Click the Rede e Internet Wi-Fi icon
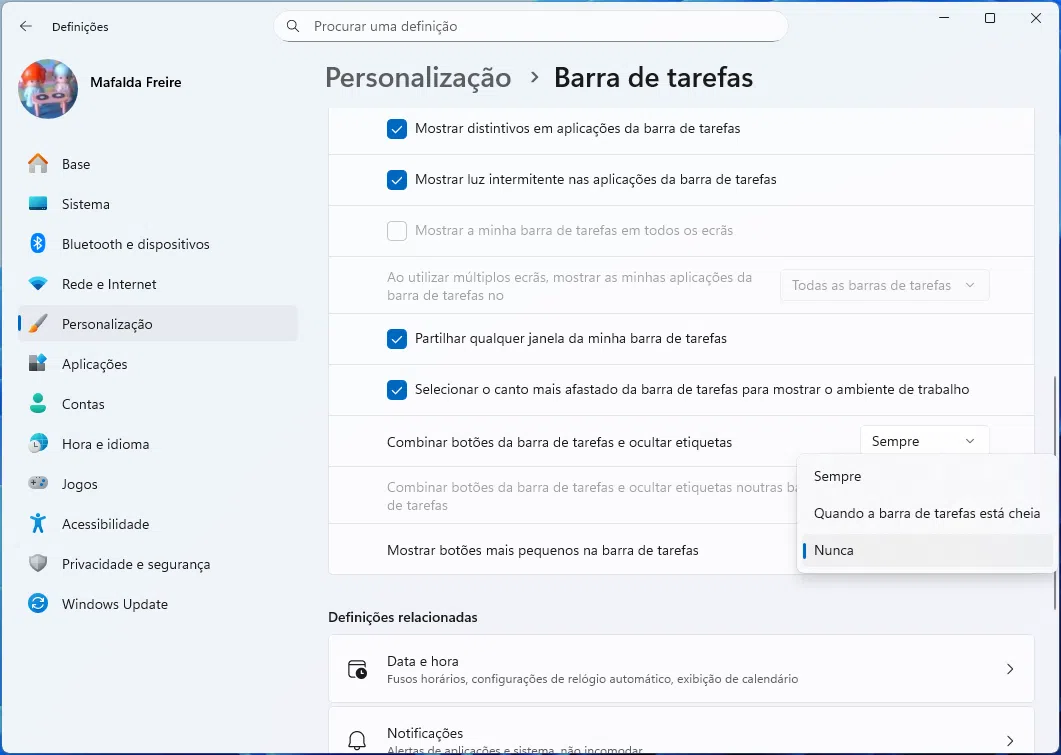 pos(38,284)
